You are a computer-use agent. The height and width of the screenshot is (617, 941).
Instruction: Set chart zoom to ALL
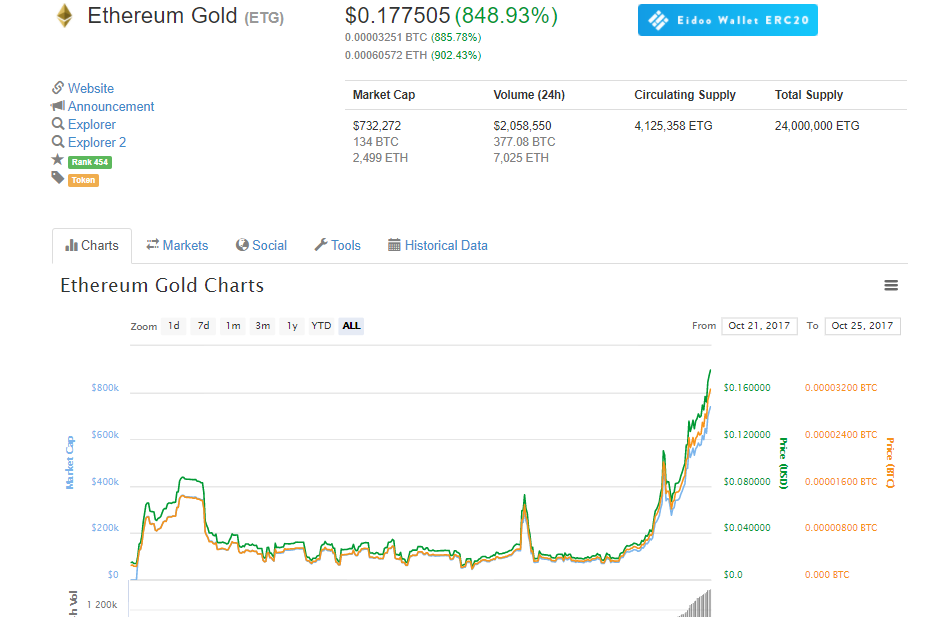[x=351, y=326]
